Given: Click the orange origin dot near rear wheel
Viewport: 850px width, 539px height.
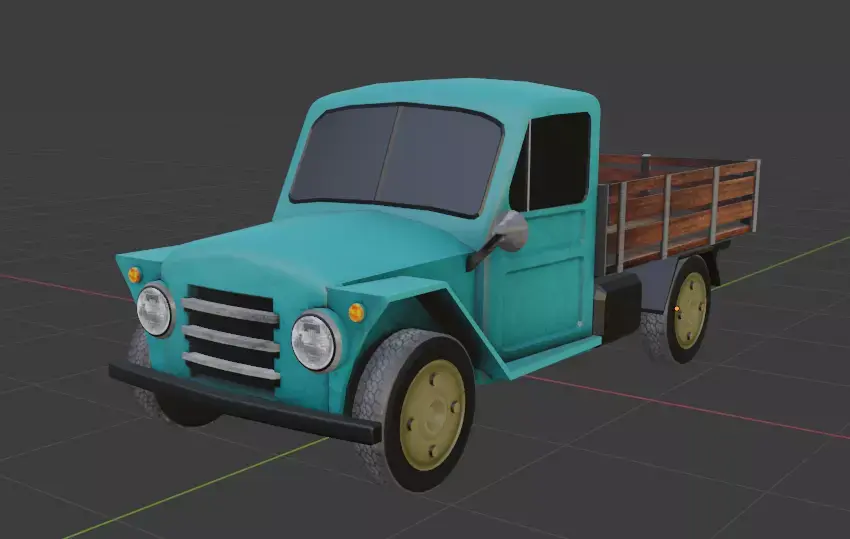Looking at the screenshot, I should click(x=677, y=309).
